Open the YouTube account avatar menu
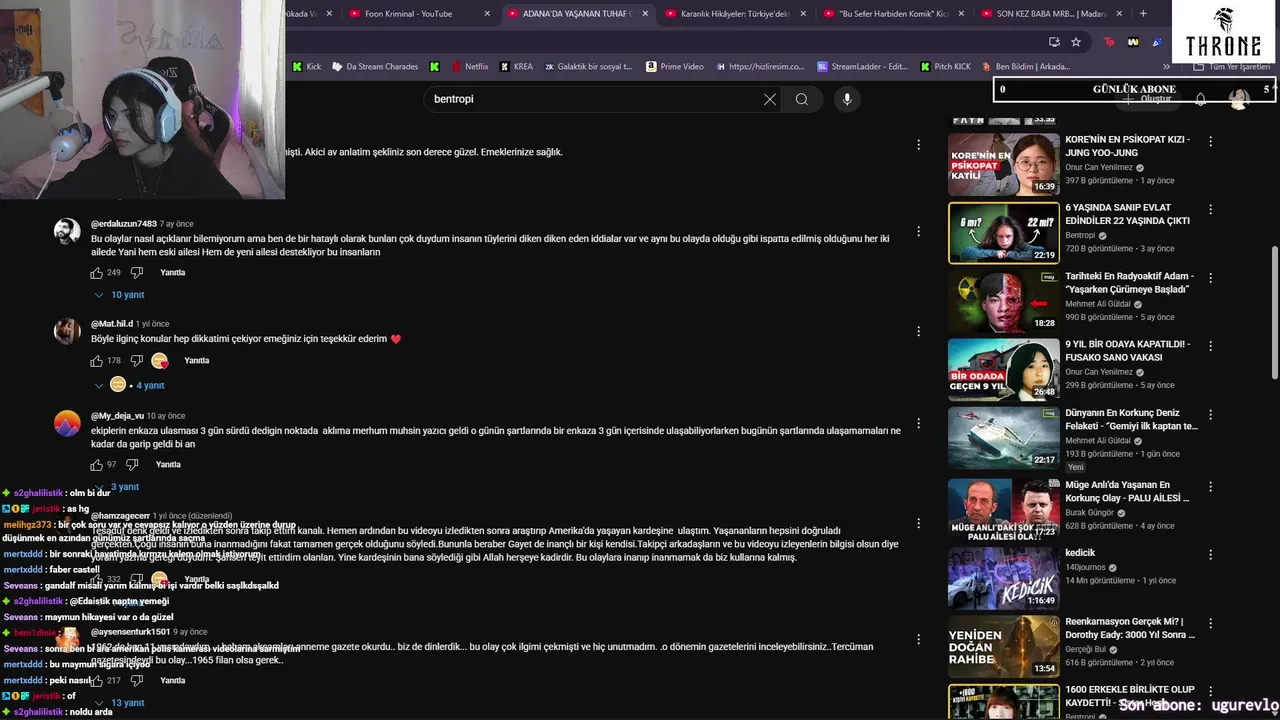This screenshot has height=720, width=1280. coord(1239,99)
